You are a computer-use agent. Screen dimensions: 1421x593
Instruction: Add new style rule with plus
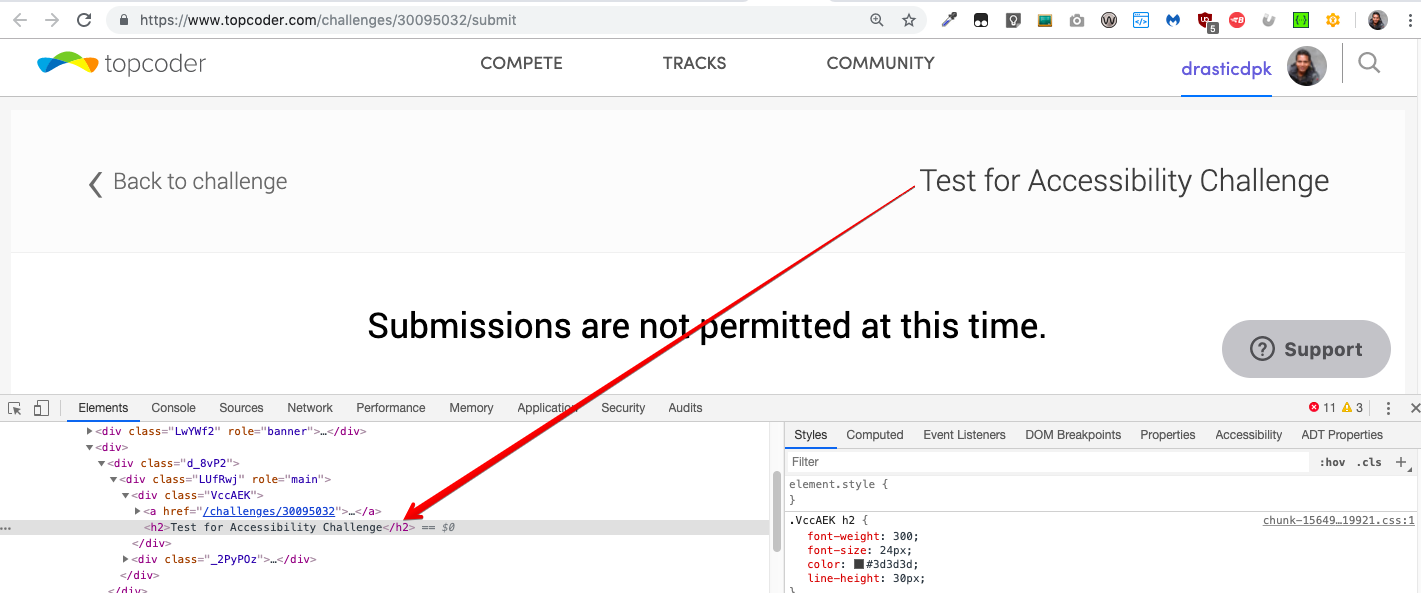click(x=1401, y=462)
